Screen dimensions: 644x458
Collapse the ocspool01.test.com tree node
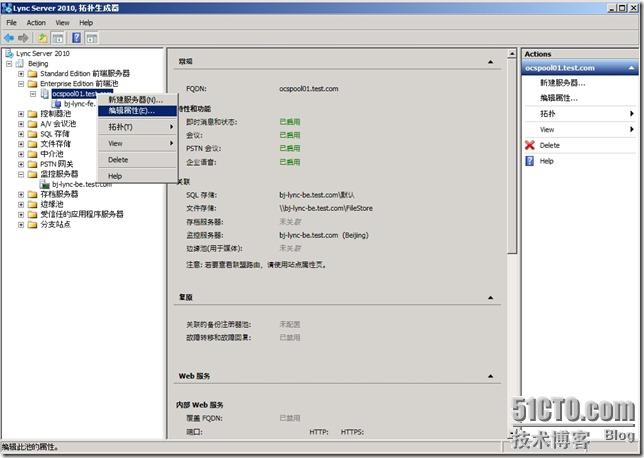click(33, 94)
